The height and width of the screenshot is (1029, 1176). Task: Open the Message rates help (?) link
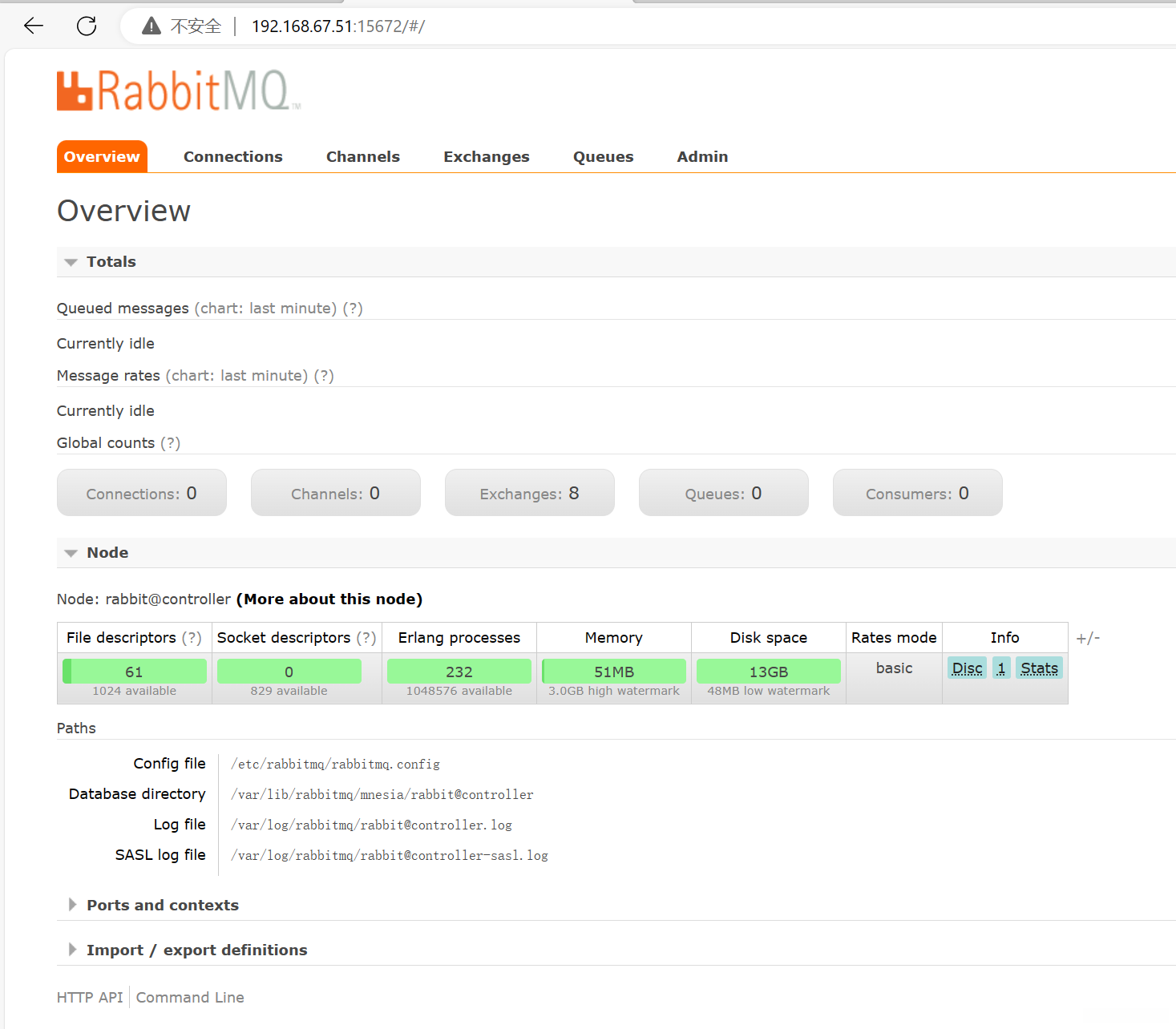324,376
